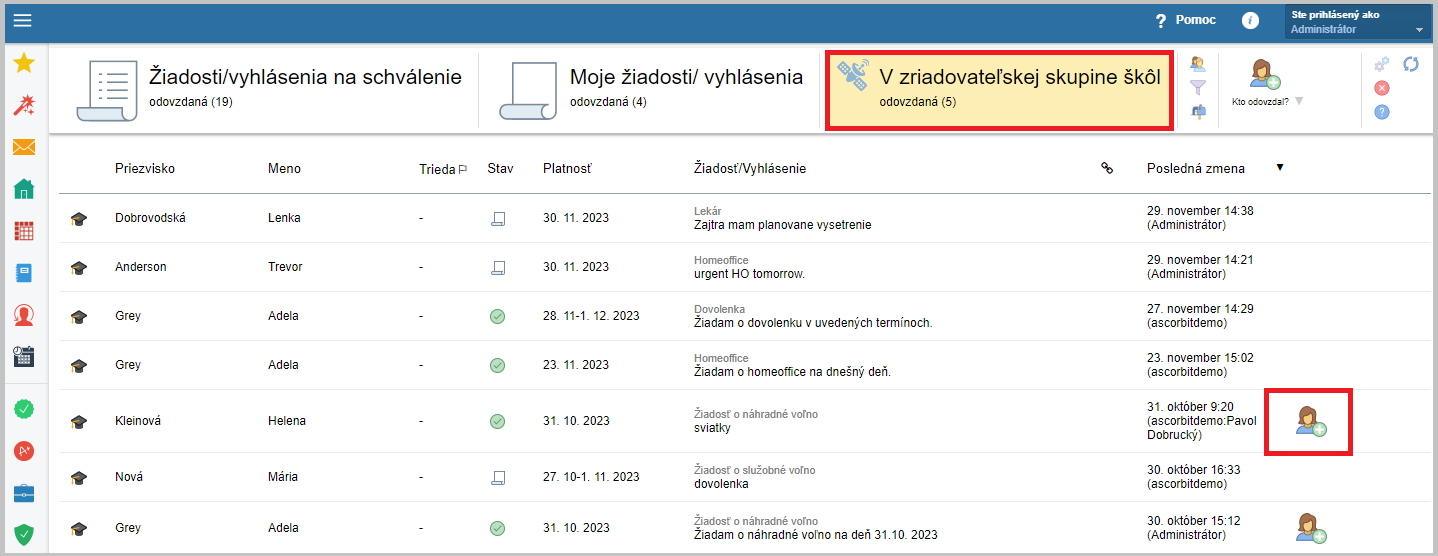Open the green shield sidebar icon
Viewport: 1438px width, 556px height.
pos(24,535)
